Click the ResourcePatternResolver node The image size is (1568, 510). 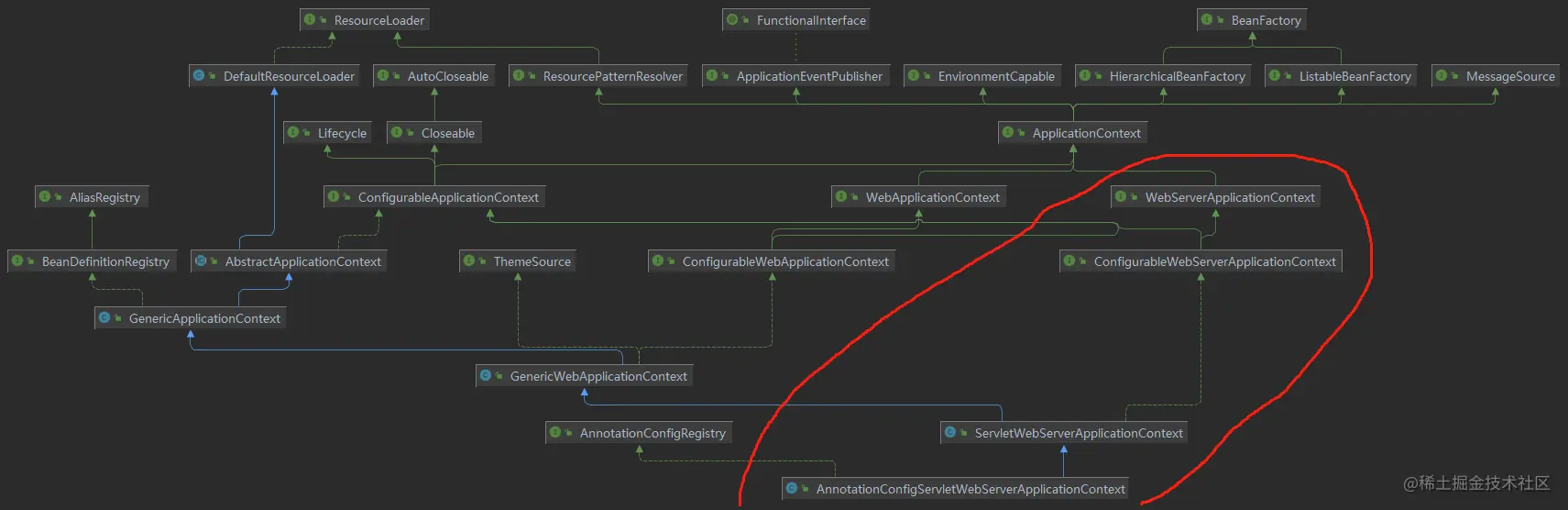pyautogui.click(x=599, y=76)
